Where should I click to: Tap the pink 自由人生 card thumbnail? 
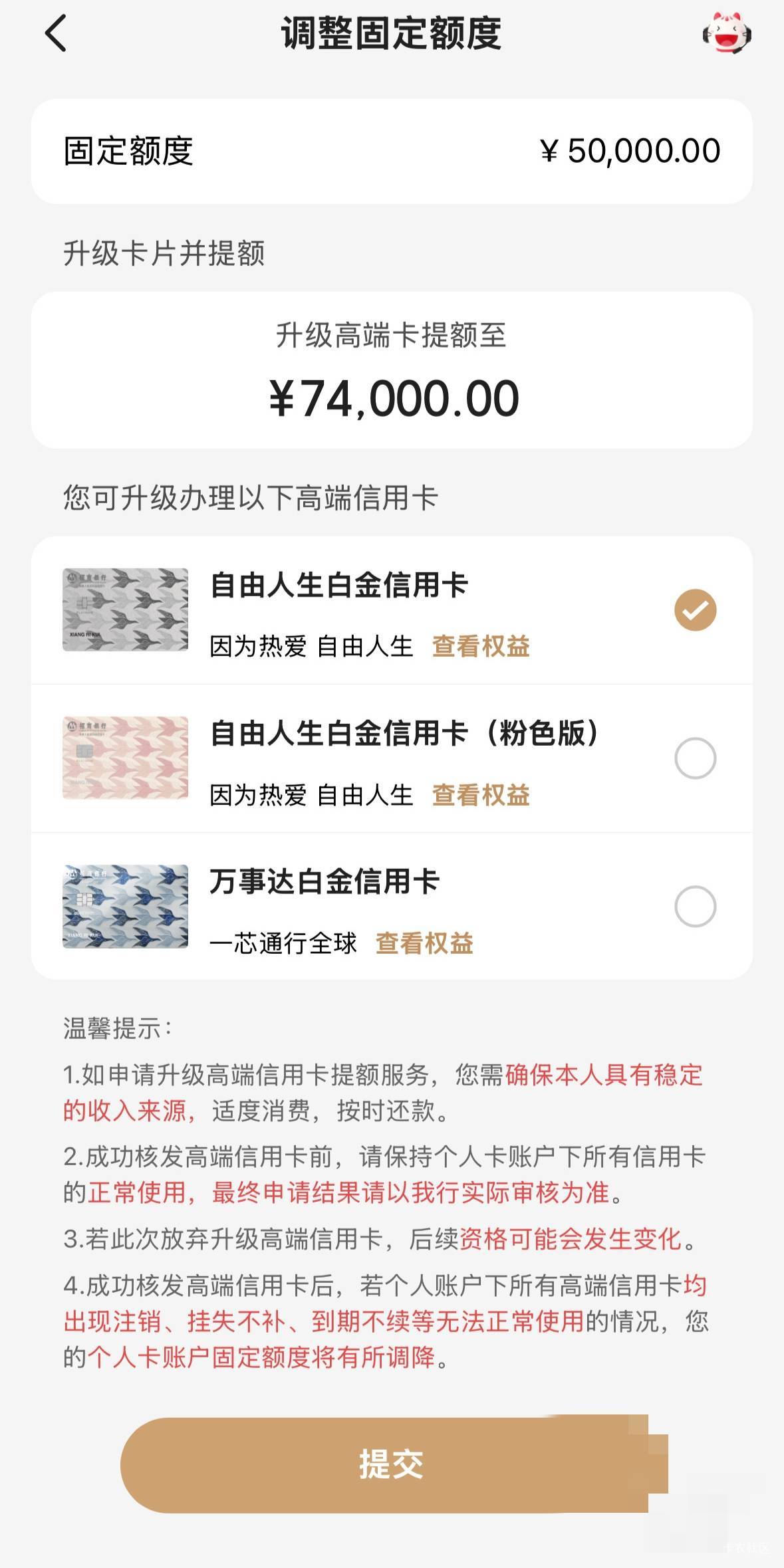pyautogui.click(x=125, y=758)
